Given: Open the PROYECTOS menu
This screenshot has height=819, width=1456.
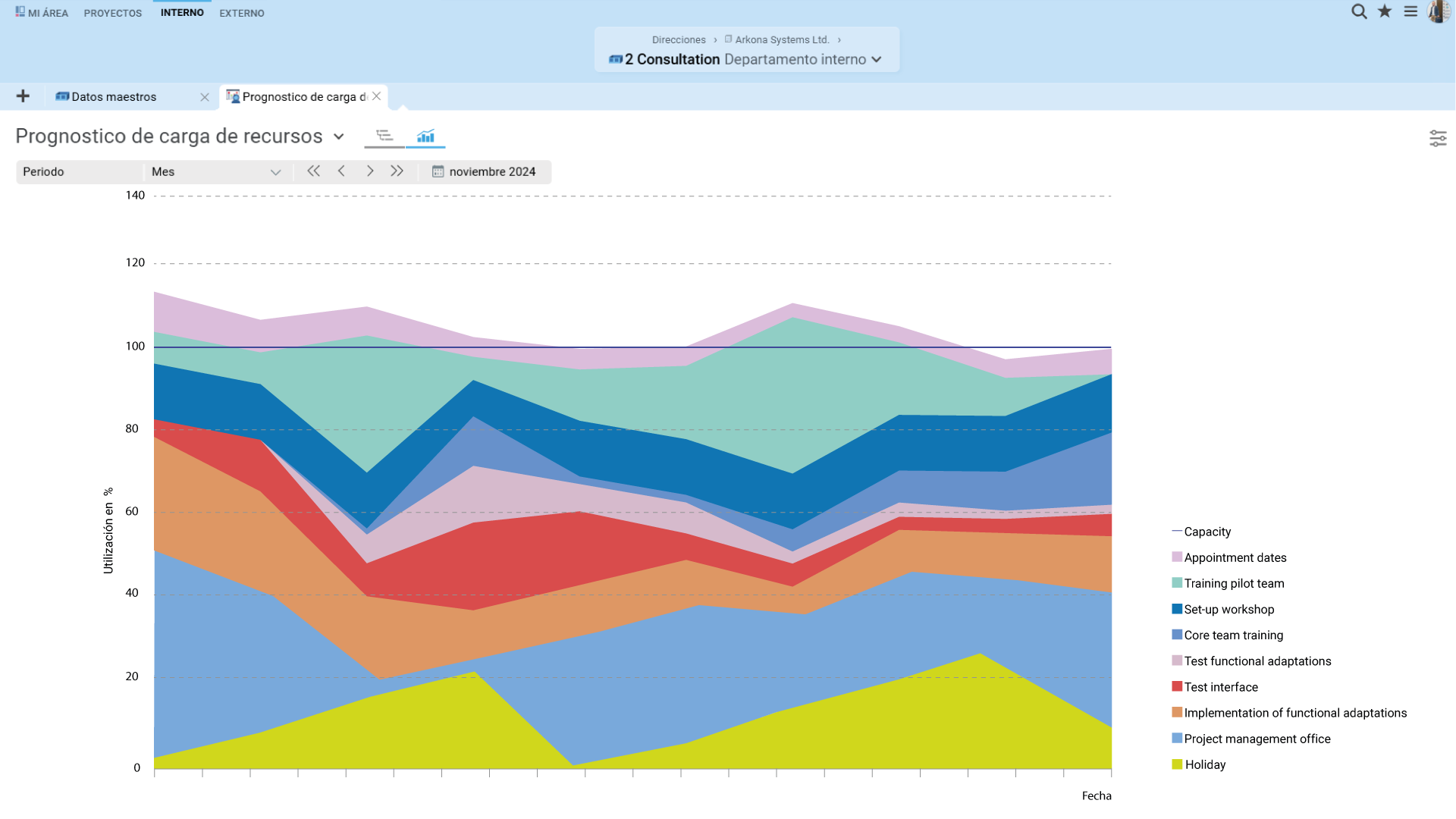Looking at the screenshot, I should [x=112, y=13].
